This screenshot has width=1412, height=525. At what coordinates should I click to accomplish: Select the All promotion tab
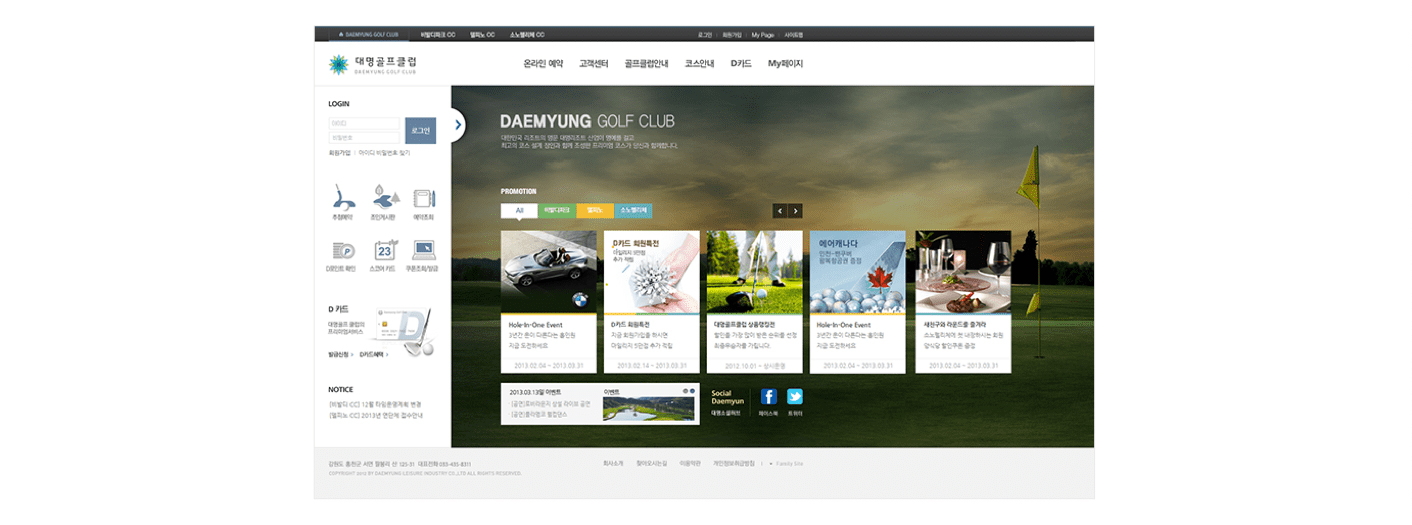[519, 211]
